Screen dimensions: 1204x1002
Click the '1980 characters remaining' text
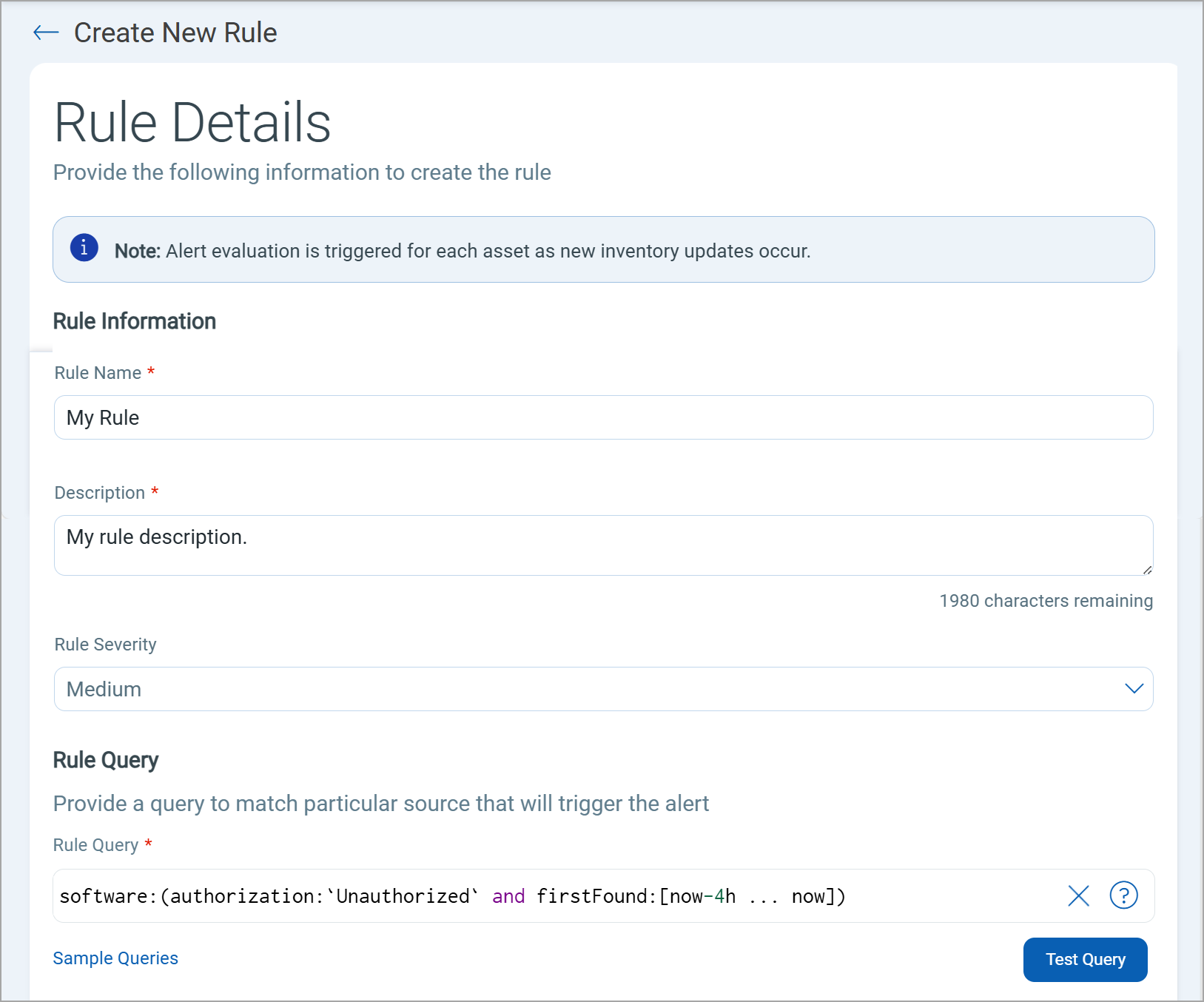1046,601
